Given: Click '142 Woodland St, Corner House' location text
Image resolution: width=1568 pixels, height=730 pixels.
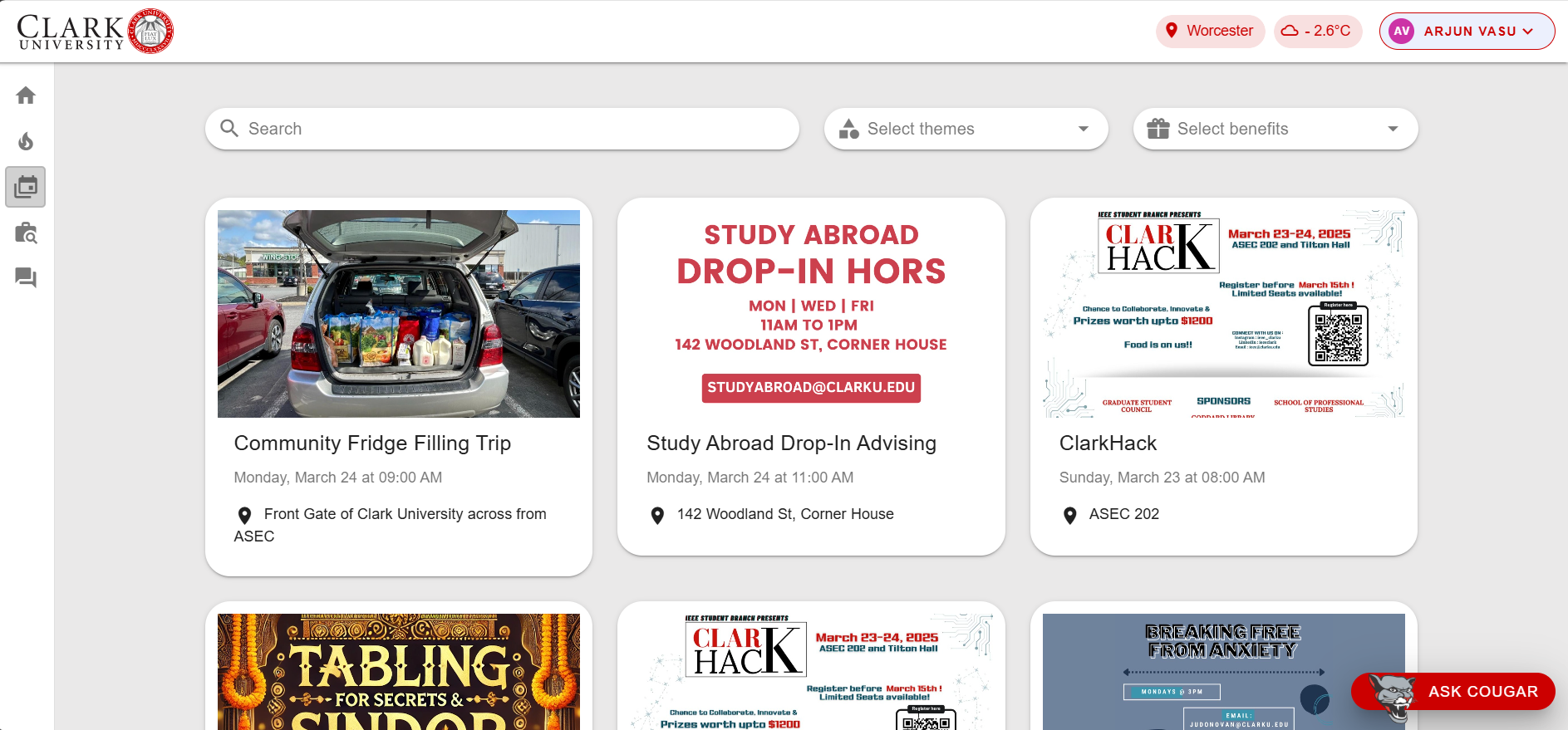Looking at the screenshot, I should pyautogui.click(x=785, y=514).
